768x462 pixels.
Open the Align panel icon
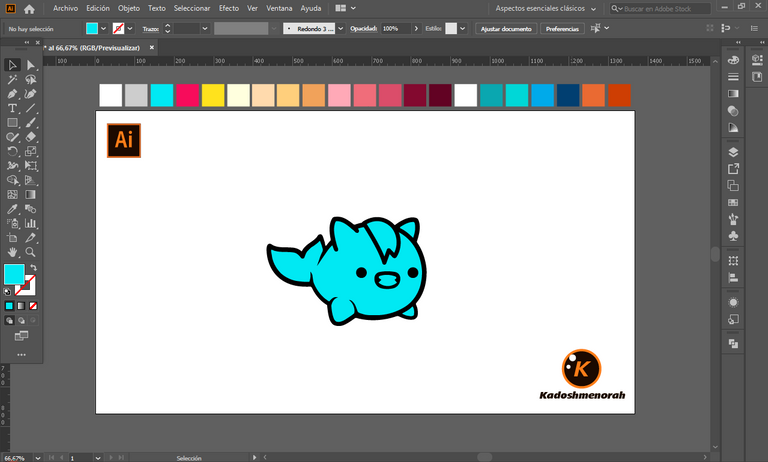click(x=733, y=278)
